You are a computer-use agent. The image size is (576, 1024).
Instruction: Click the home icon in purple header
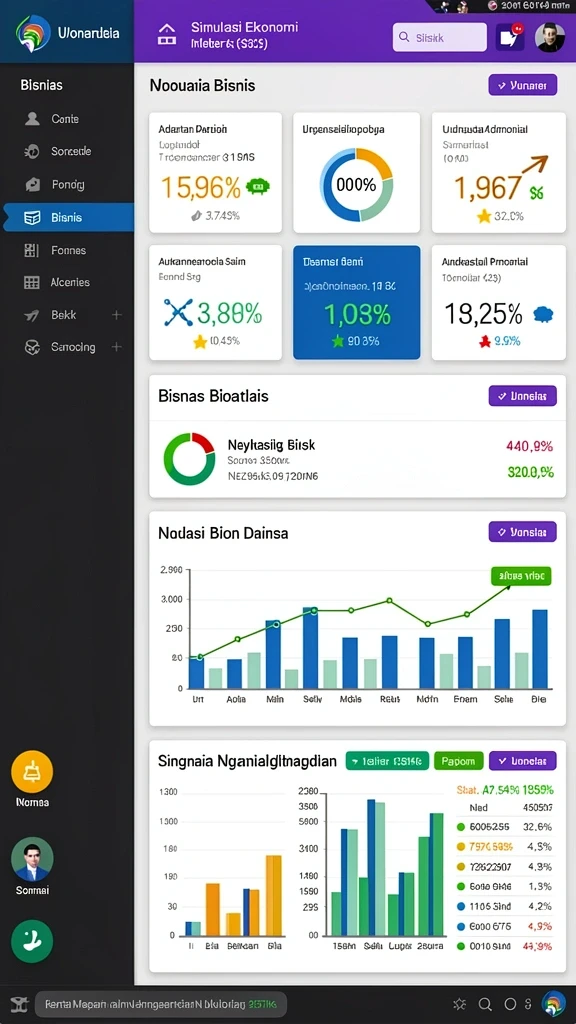point(167,35)
